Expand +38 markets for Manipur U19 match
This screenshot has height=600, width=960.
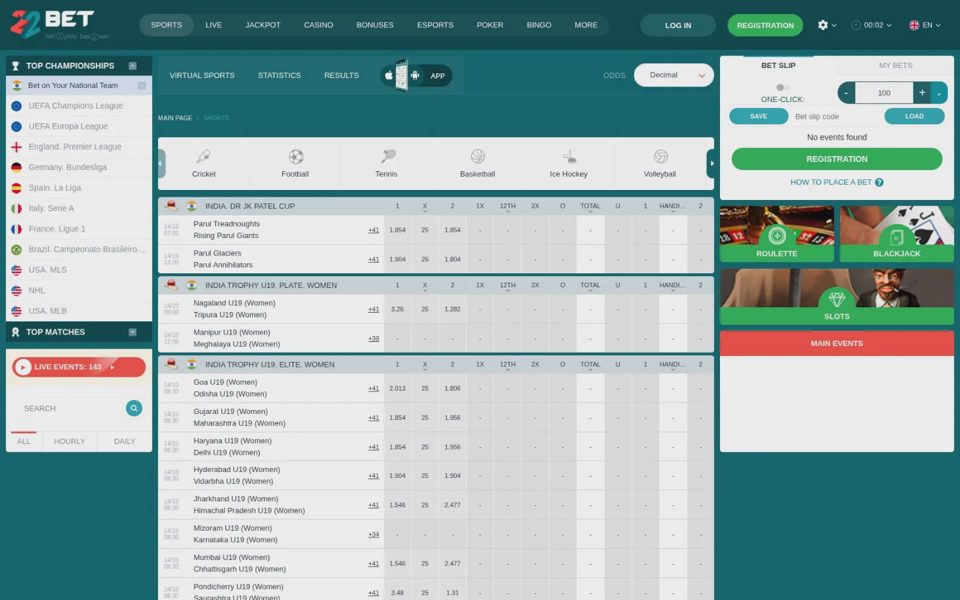coord(373,339)
